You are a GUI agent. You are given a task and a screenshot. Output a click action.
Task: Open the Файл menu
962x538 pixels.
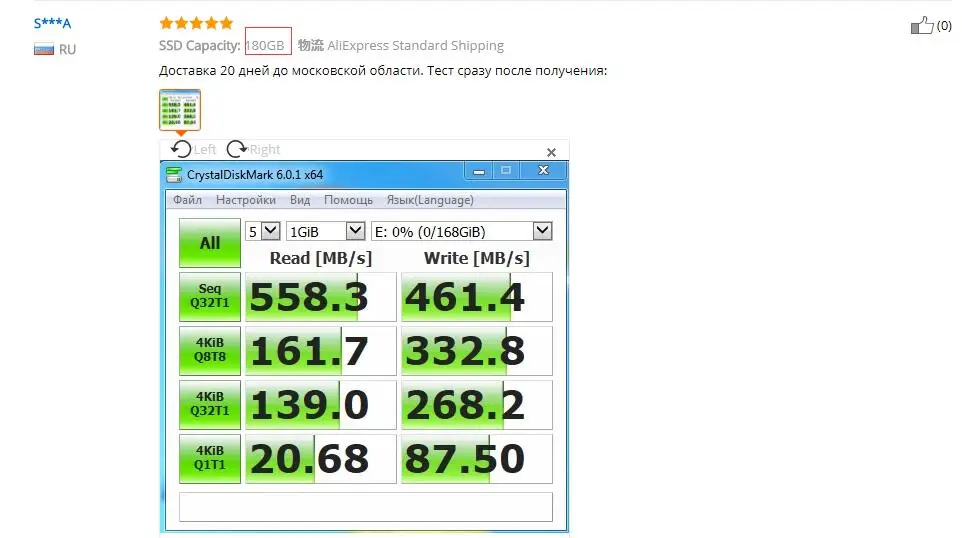tap(187, 200)
